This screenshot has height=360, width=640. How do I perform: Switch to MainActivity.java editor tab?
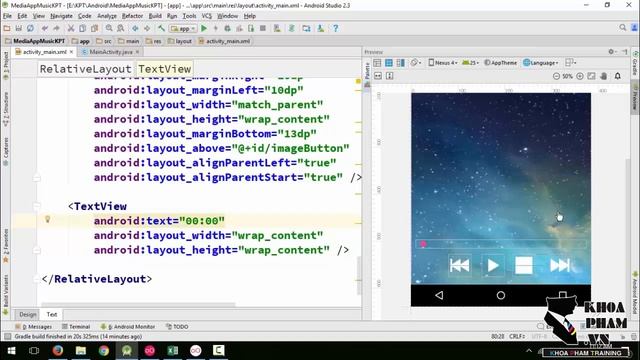click(111, 52)
